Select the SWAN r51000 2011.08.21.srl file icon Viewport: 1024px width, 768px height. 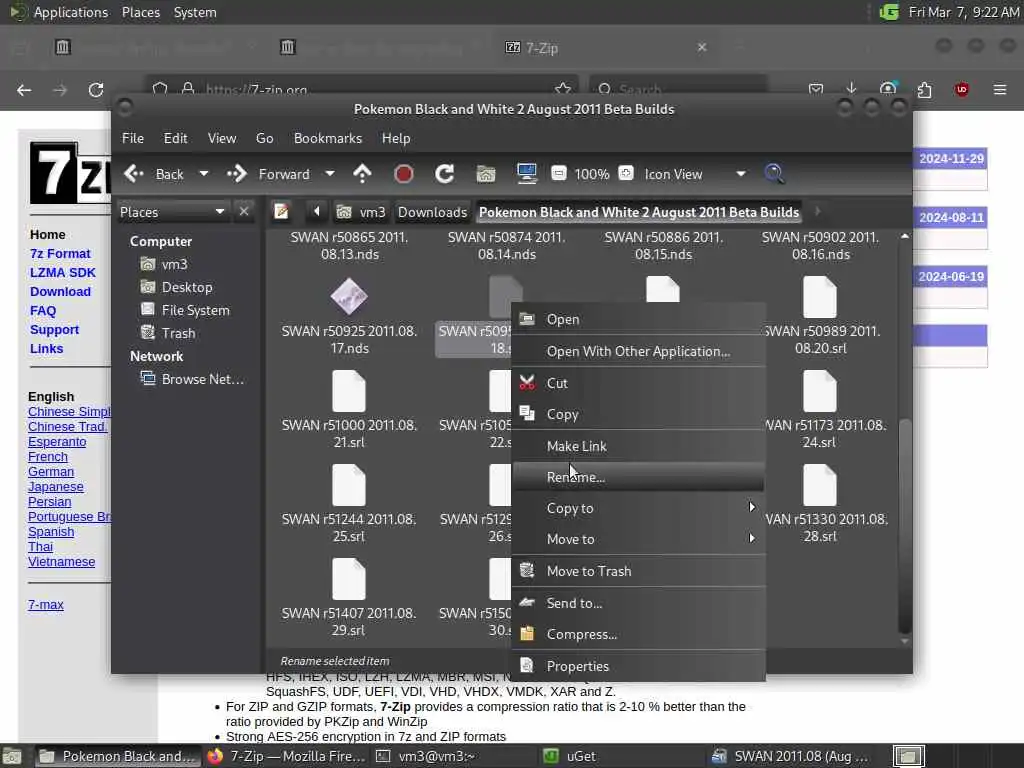tap(349, 391)
